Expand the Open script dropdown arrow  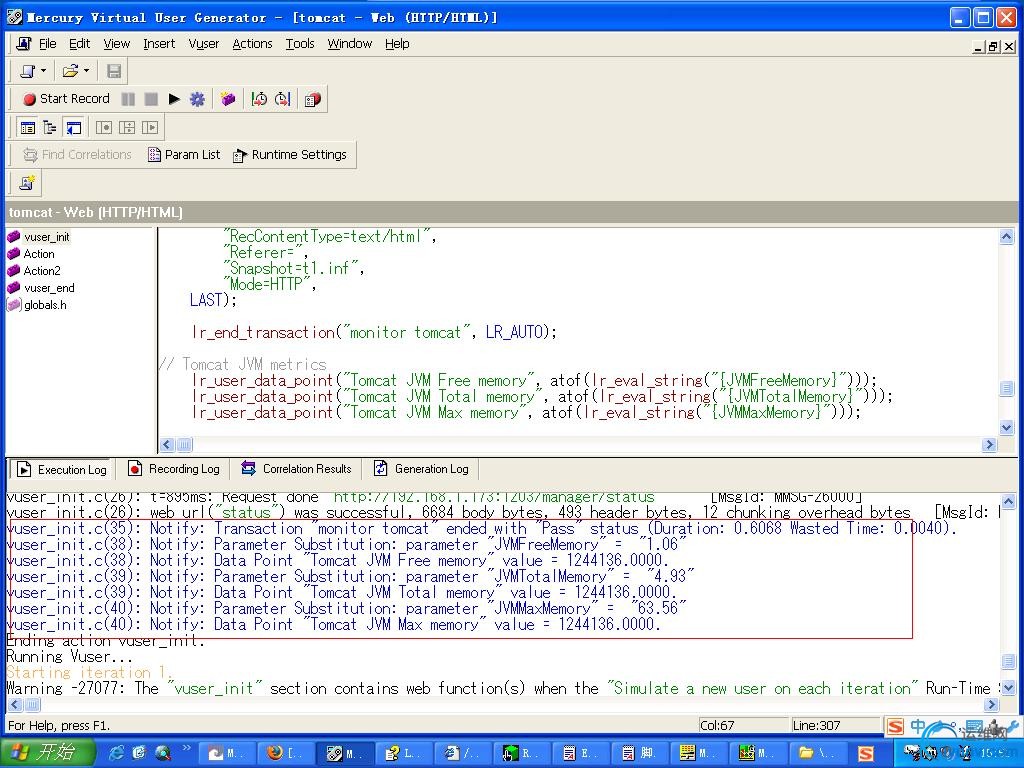point(86,71)
